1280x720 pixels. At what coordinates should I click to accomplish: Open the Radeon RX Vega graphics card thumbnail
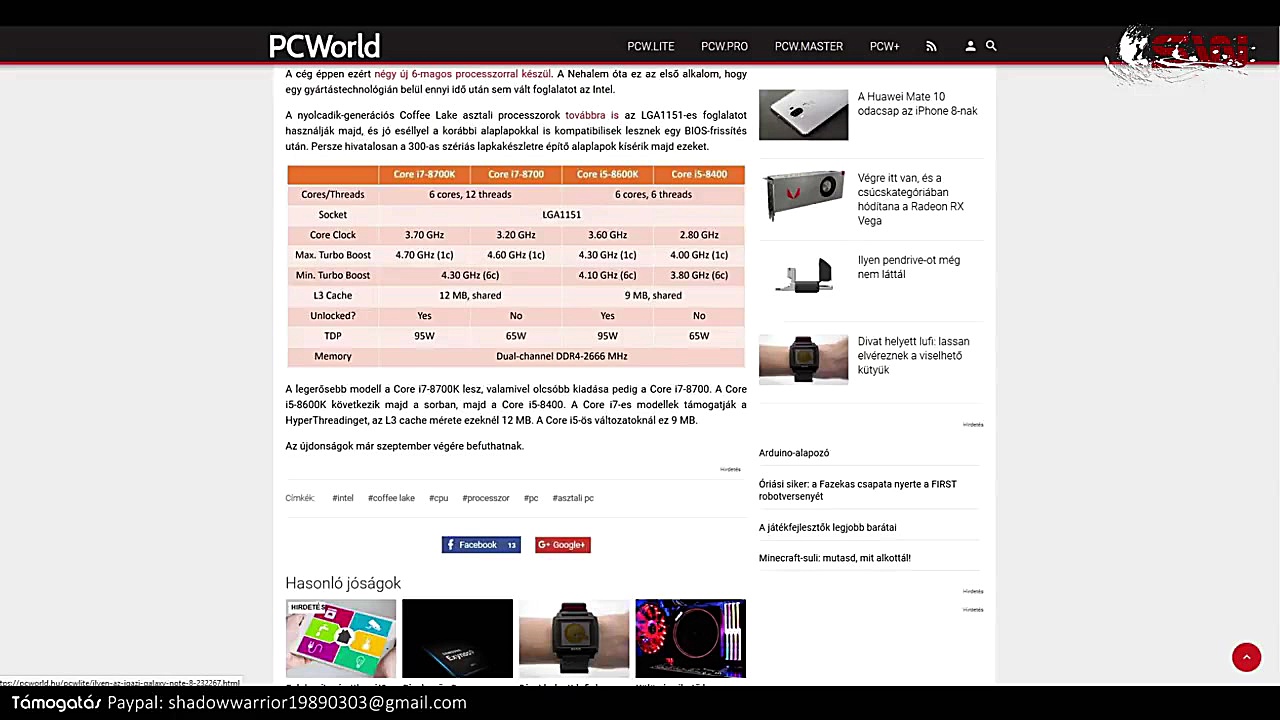point(803,196)
